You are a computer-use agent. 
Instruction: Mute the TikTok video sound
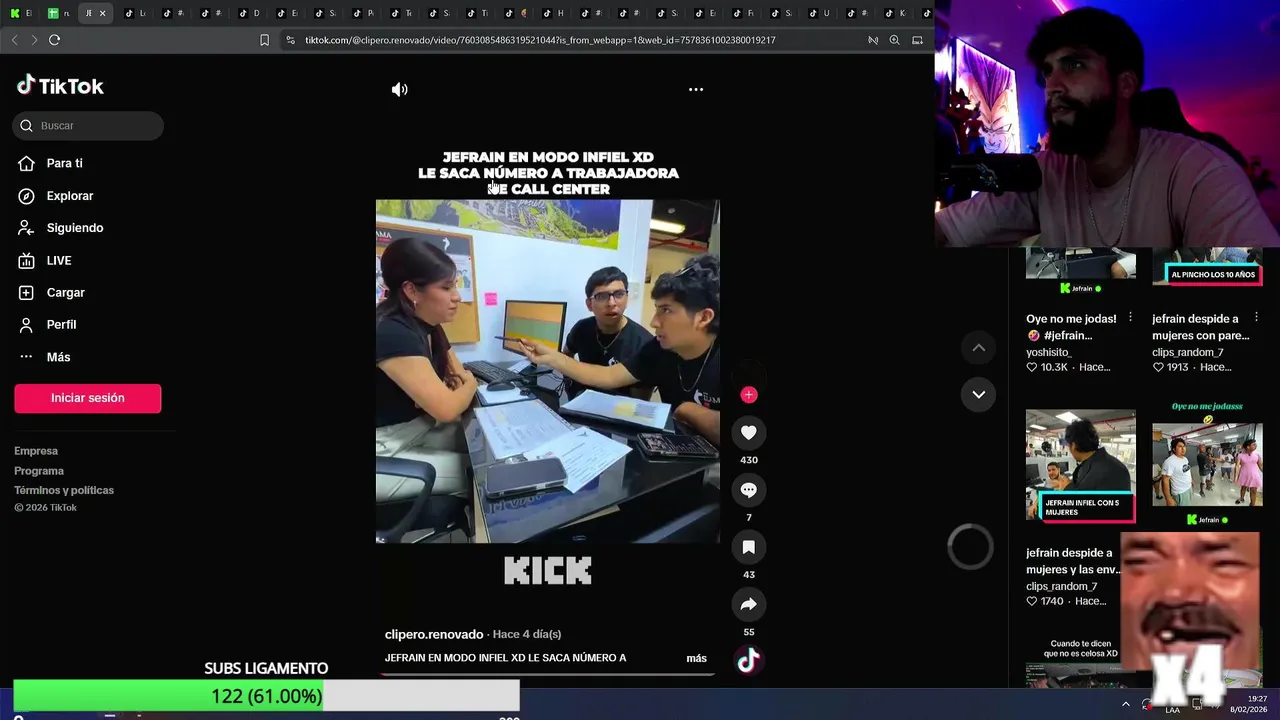click(399, 89)
